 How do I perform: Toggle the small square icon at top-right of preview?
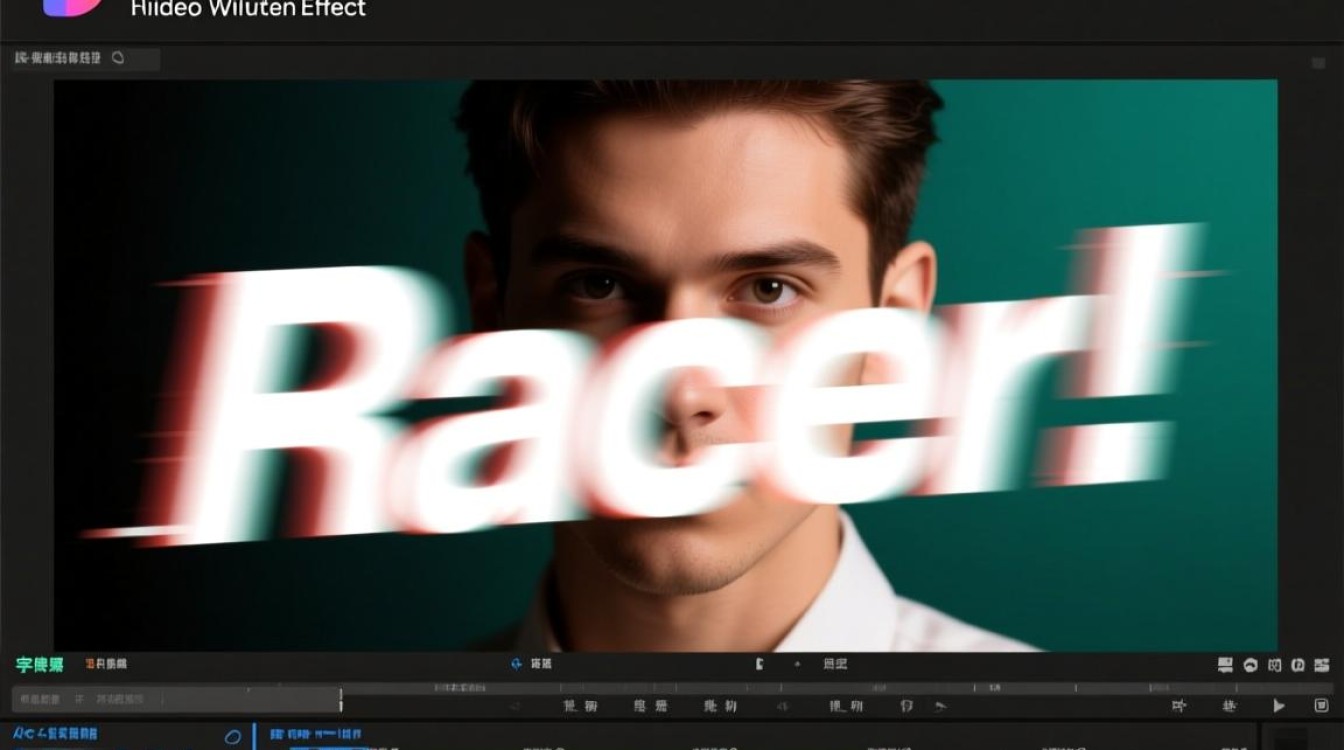click(x=1318, y=63)
